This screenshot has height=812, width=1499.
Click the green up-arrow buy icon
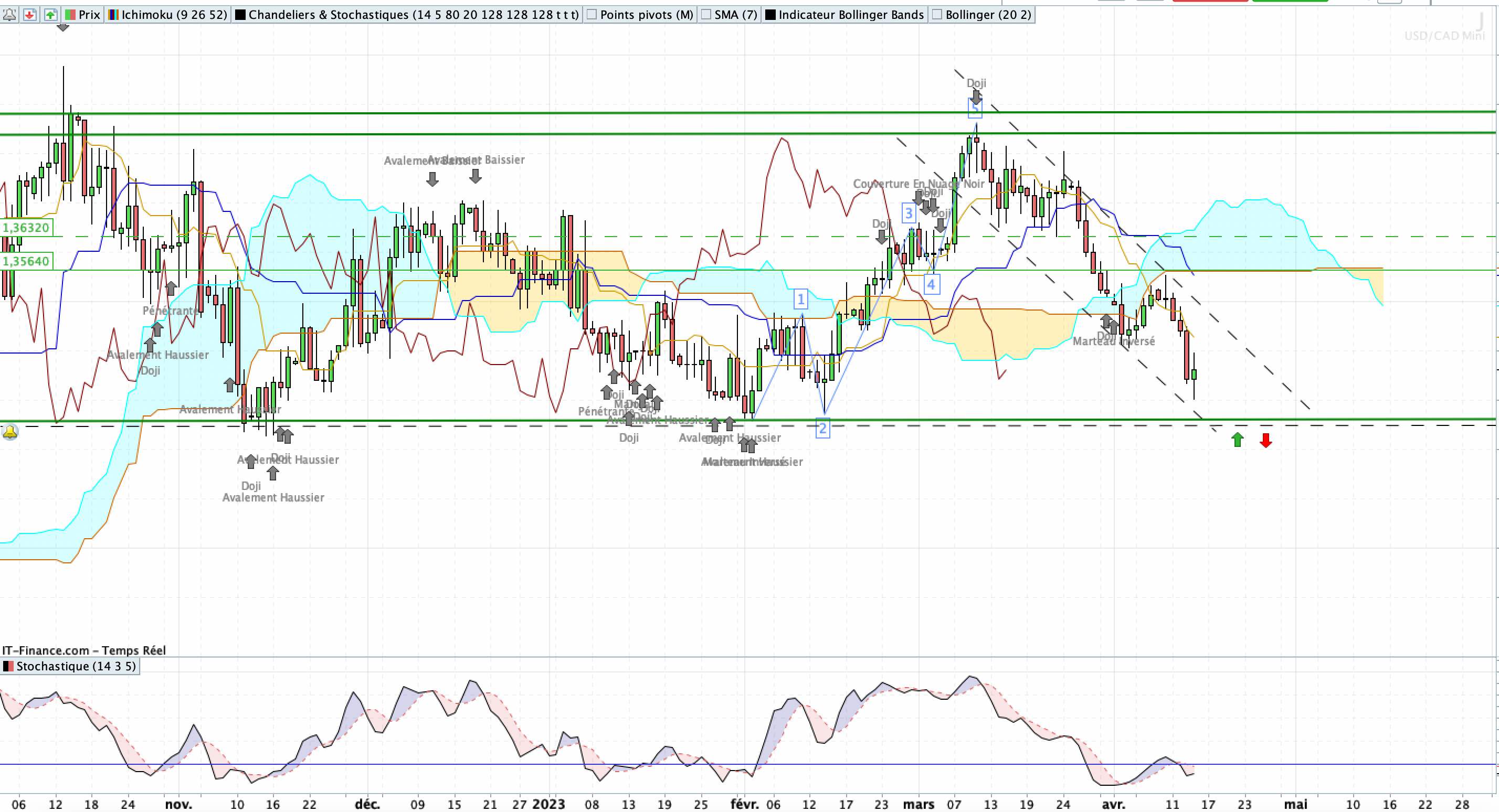point(50,15)
